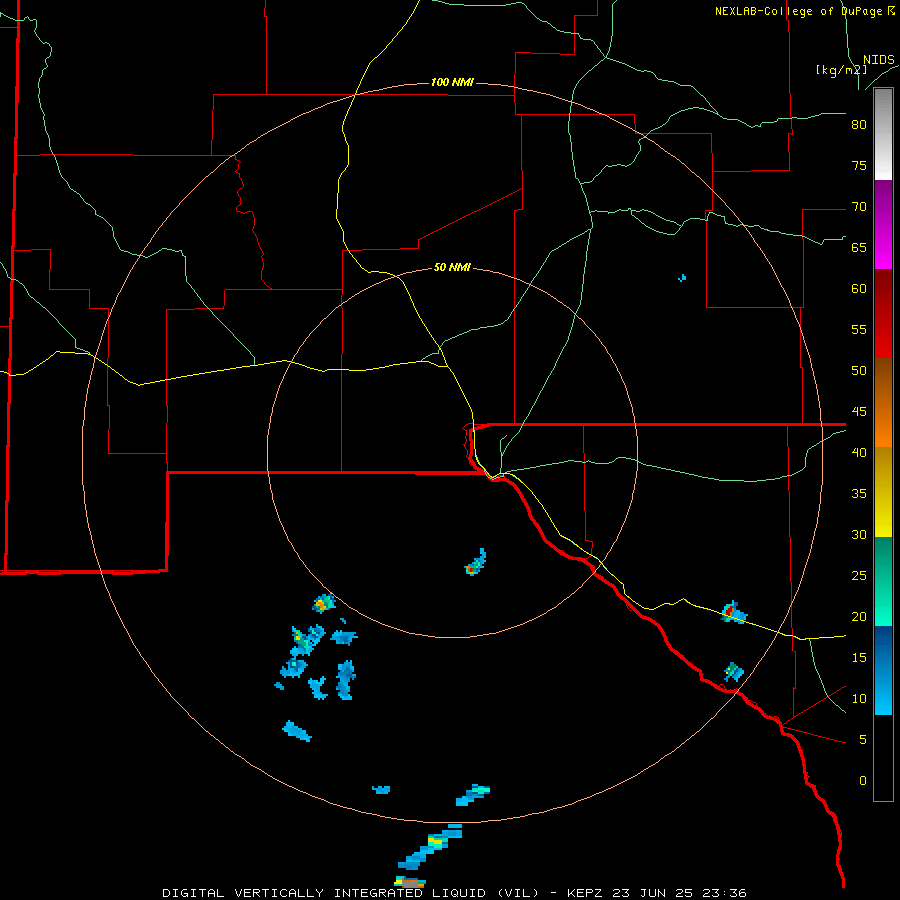Viewport: 900px width, 900px height.
Task: Click the 35 value on color scale
Action: (859, 494)
